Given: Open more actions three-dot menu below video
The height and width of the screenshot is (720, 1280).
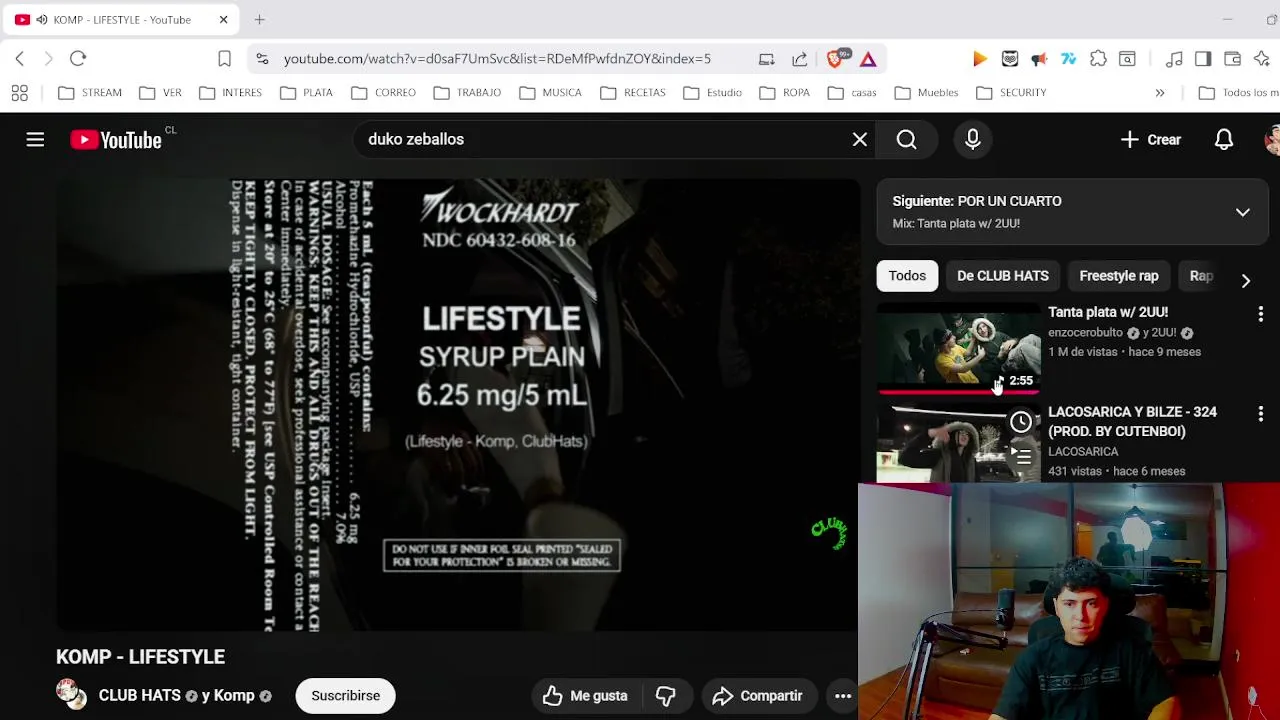Looking at the screenshot, I should (x=843, y=696).
